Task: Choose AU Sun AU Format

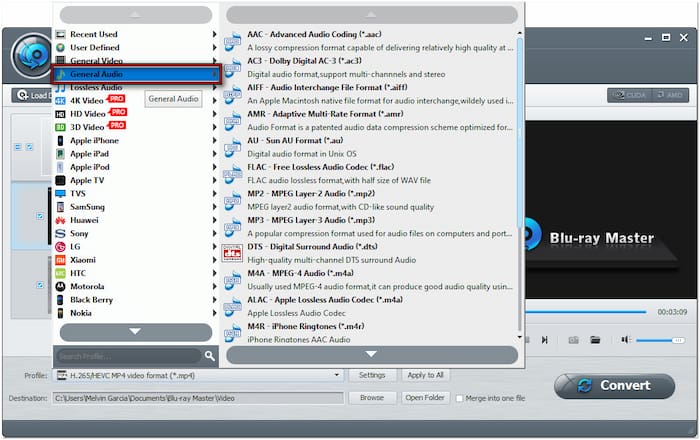Action: pos(371,147)
